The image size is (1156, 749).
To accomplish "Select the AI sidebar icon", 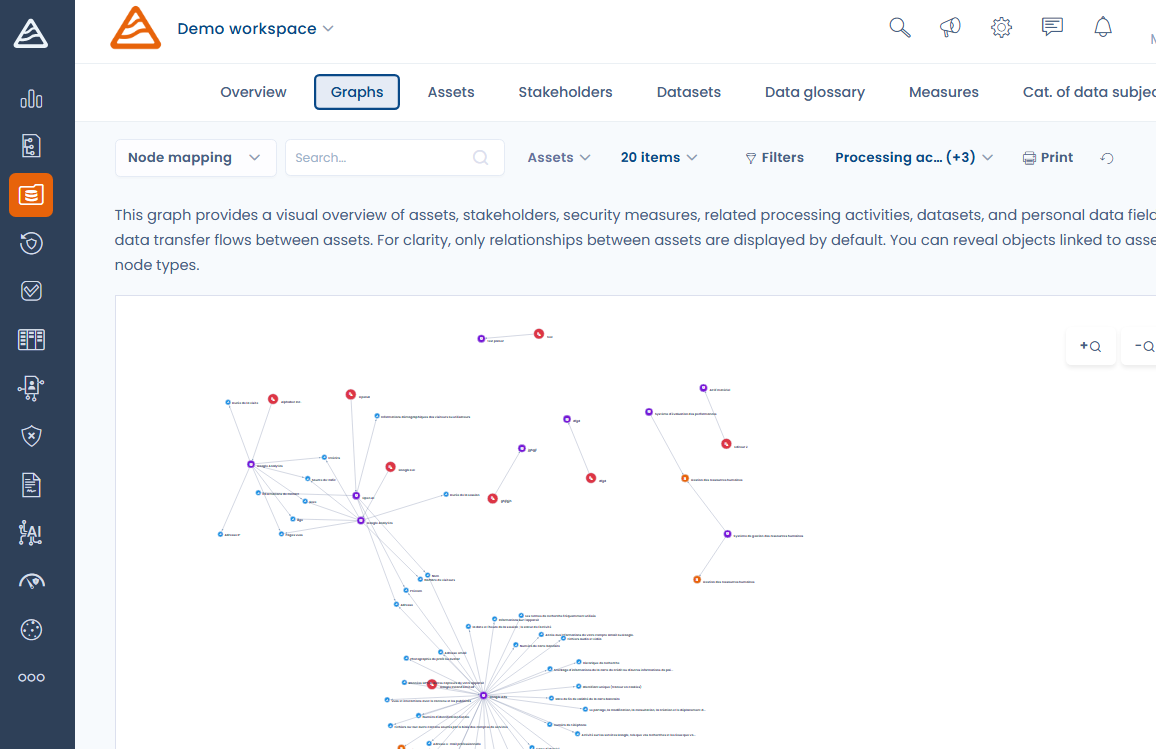I will click(x=30, y=533).
